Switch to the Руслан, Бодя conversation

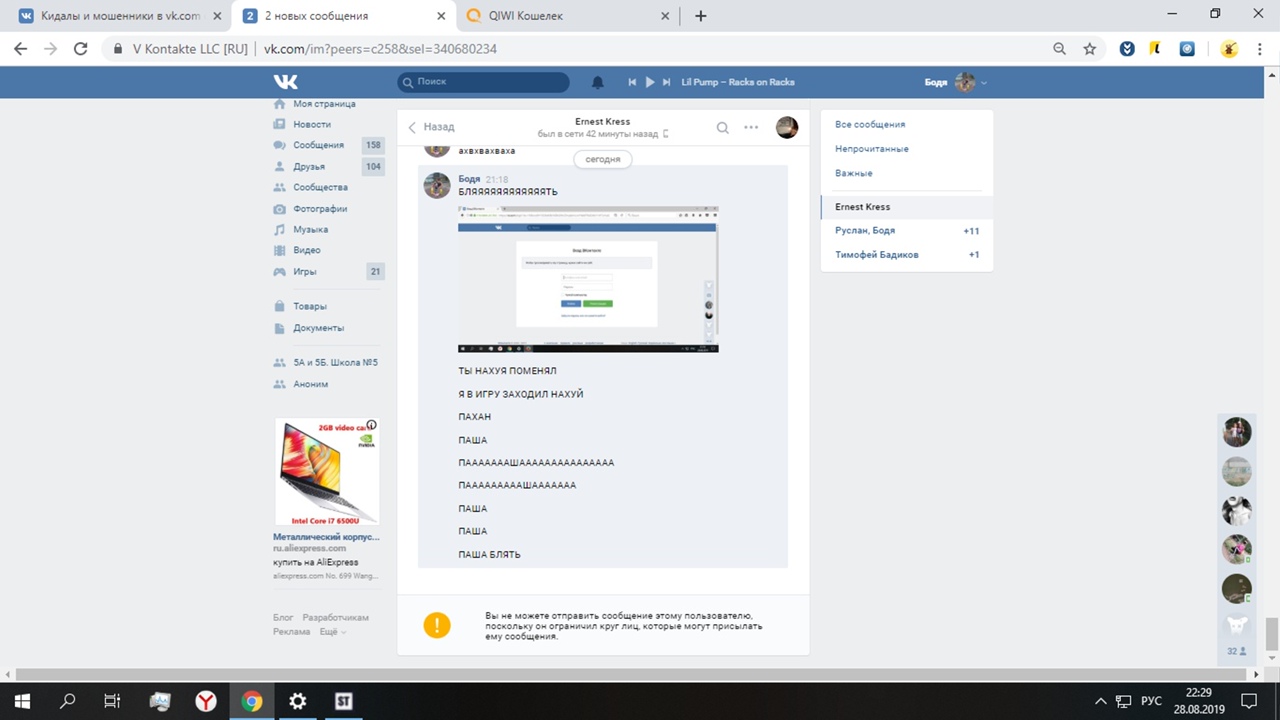coord(865,231)
